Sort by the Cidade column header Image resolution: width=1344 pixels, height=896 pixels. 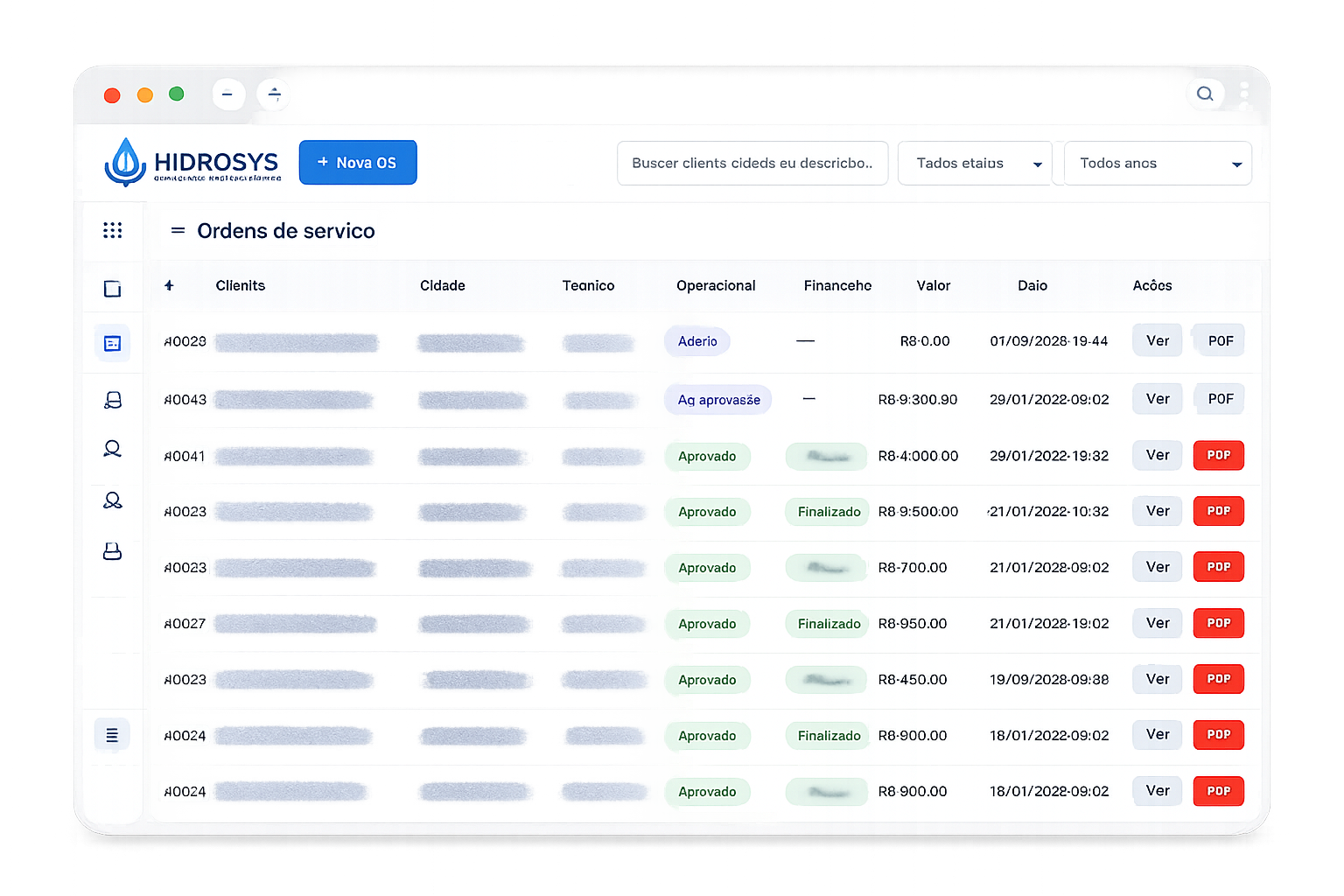[x=442, y=285]
